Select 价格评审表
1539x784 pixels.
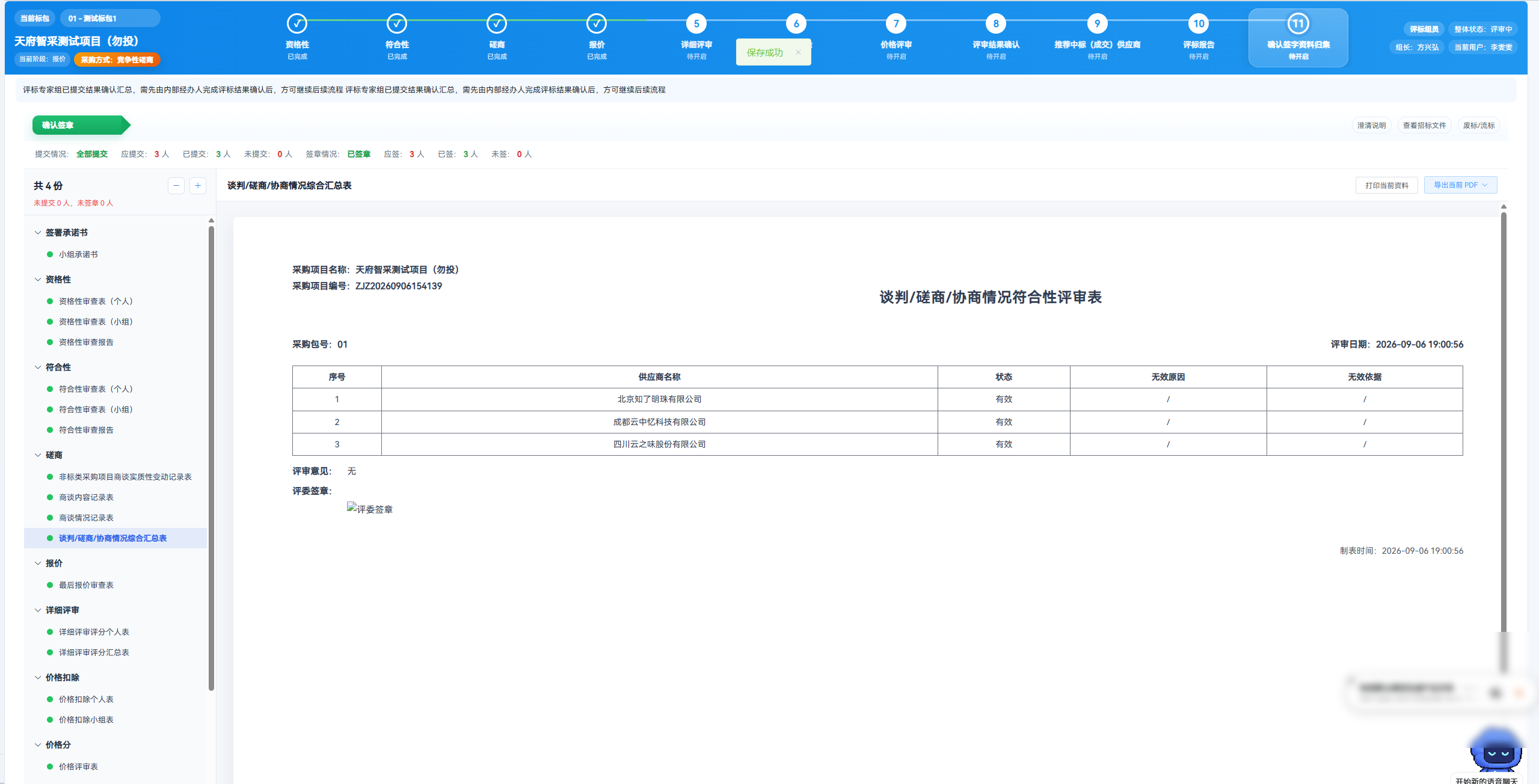pos(78,767)
